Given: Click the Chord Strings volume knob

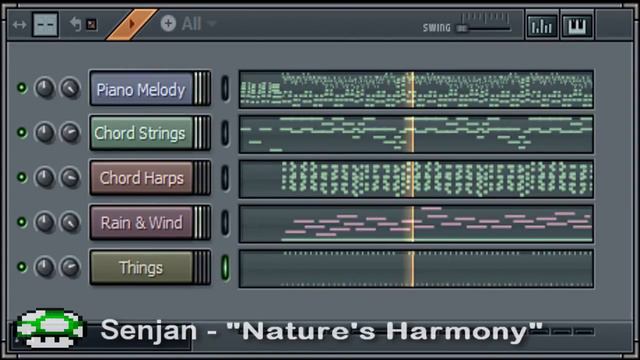Looking at the screenshot, I should [x=70, y=133].
